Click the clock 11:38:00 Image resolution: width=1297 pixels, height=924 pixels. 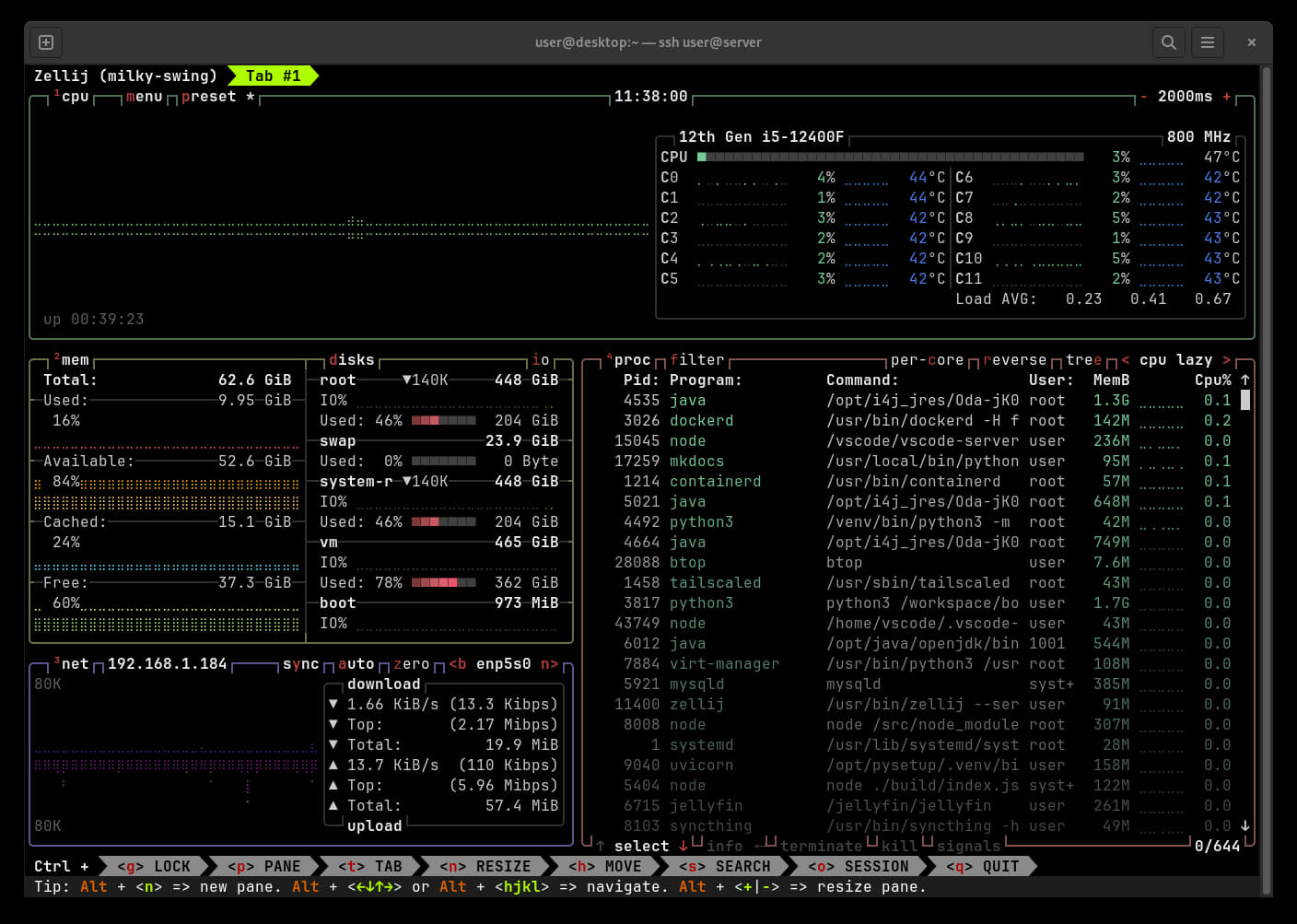(x=650, y=97)
